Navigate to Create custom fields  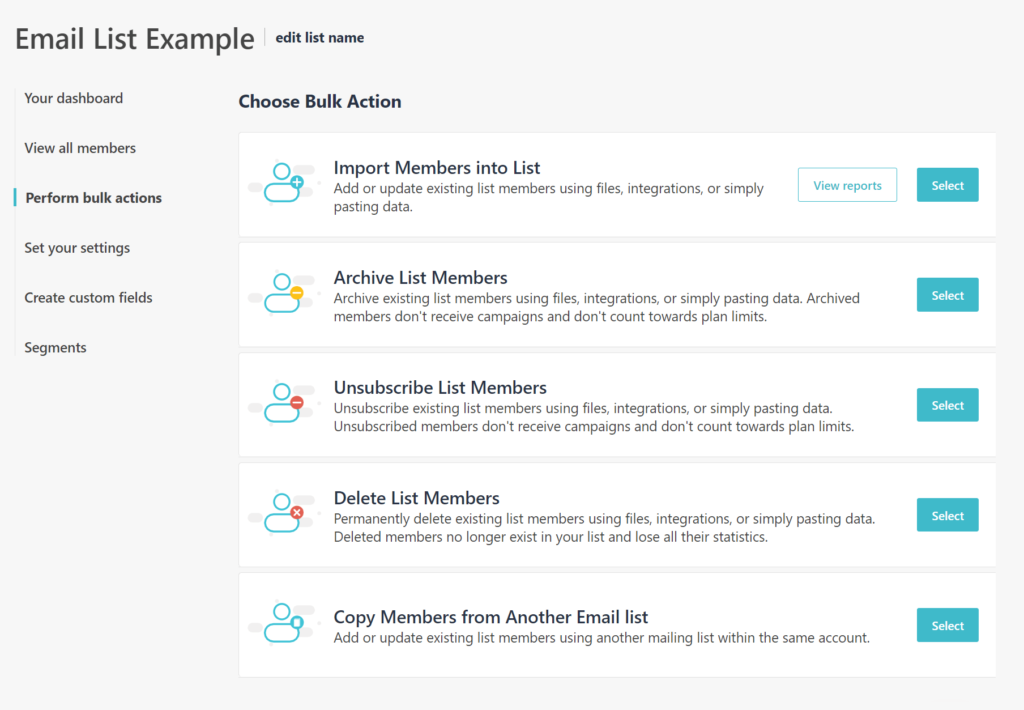click(88, 297)
